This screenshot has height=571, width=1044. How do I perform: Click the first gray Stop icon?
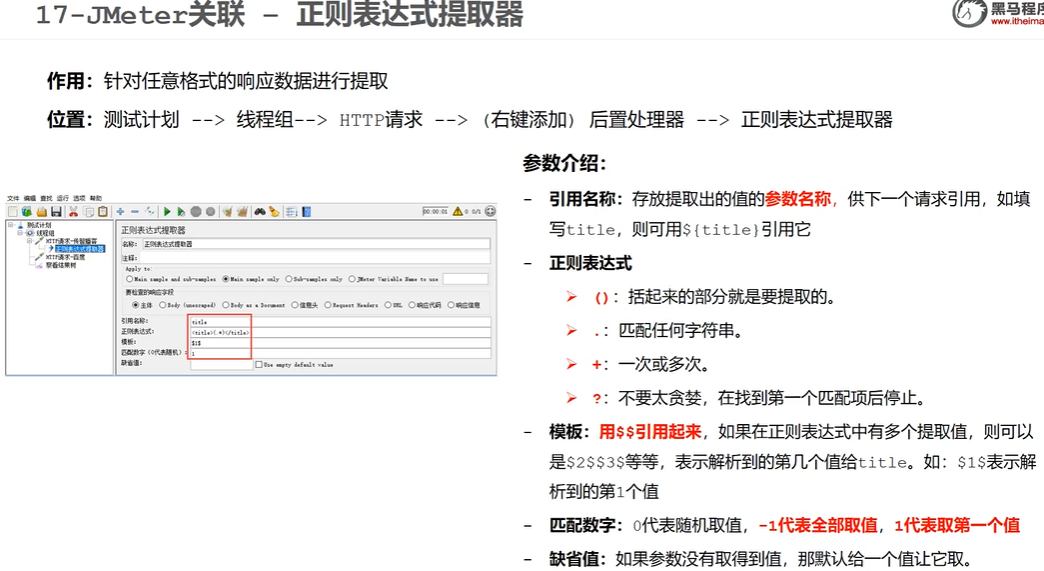(196, 212)
